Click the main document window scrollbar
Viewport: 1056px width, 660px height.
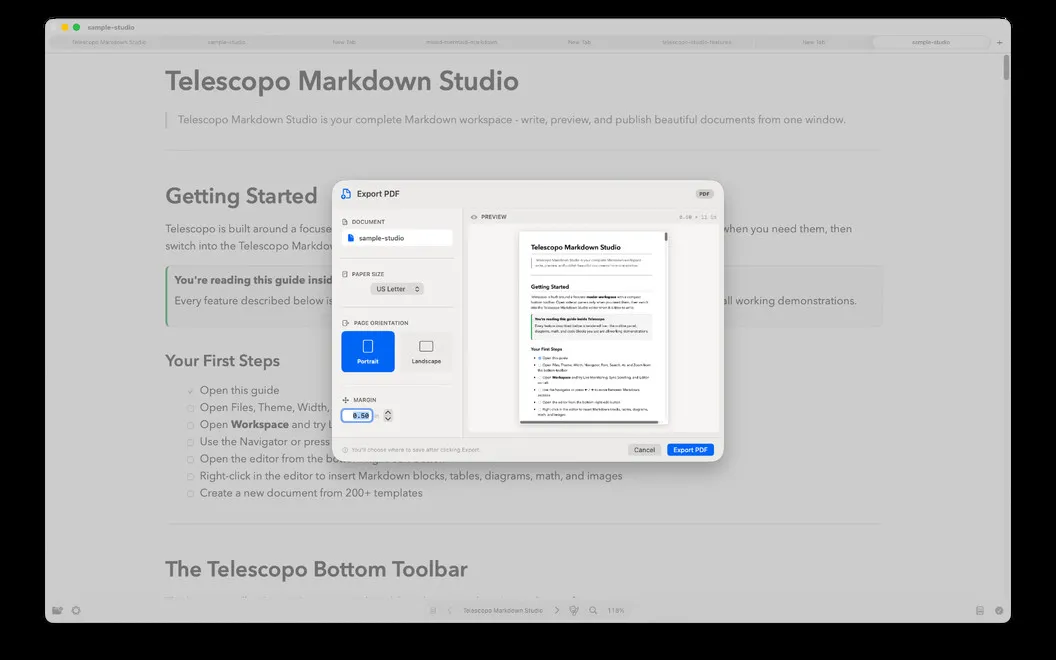1006,67
